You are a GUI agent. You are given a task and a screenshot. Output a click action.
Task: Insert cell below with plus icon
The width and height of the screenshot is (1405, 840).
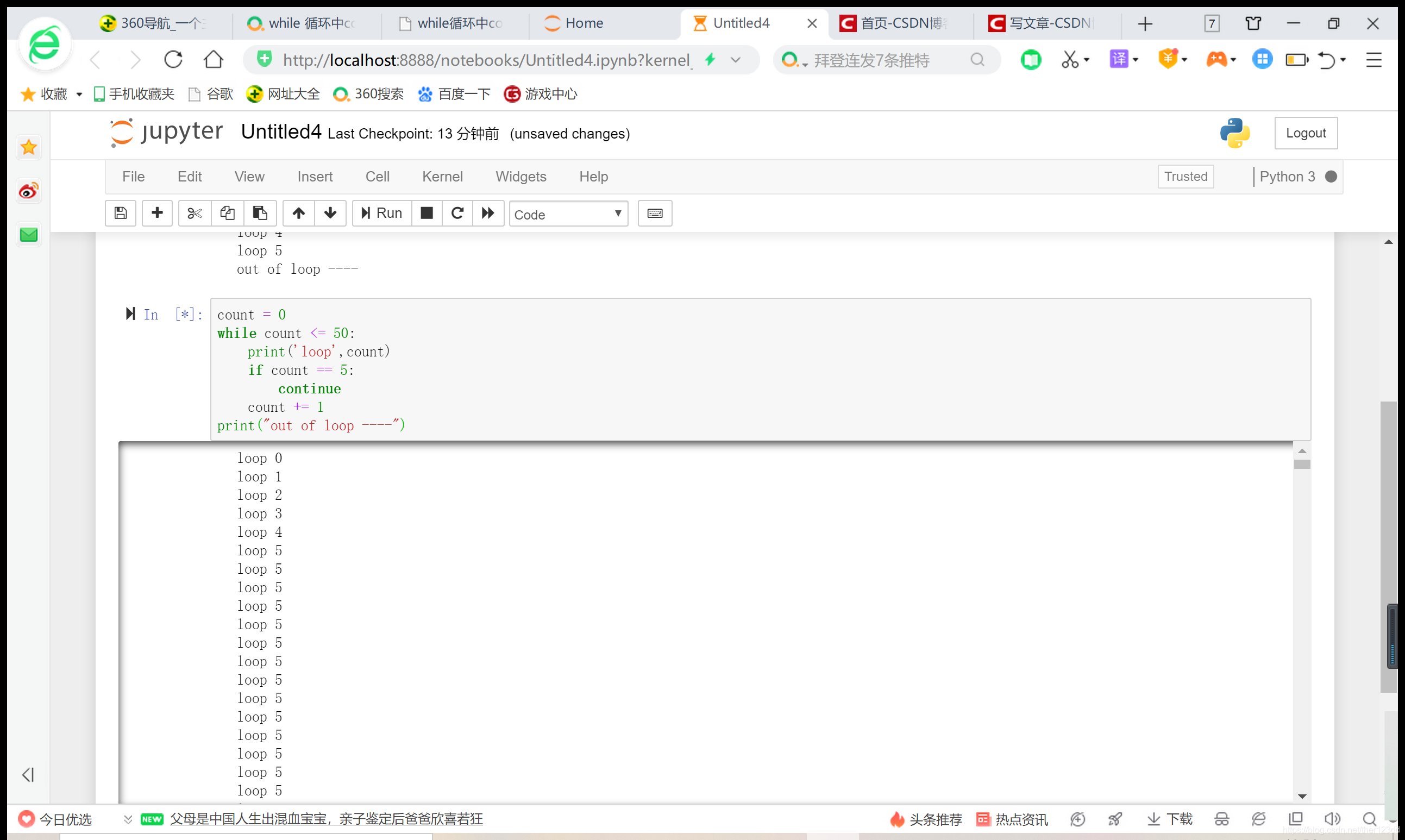156,214
